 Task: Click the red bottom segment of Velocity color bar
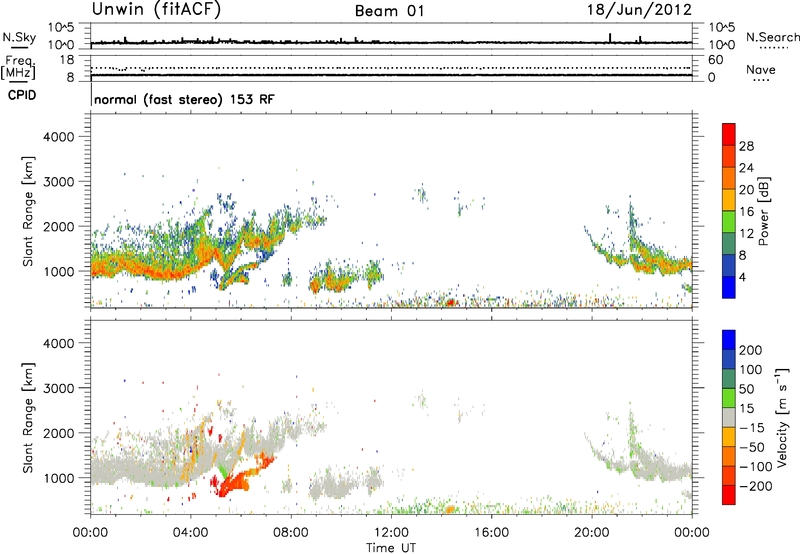[729, 495]
